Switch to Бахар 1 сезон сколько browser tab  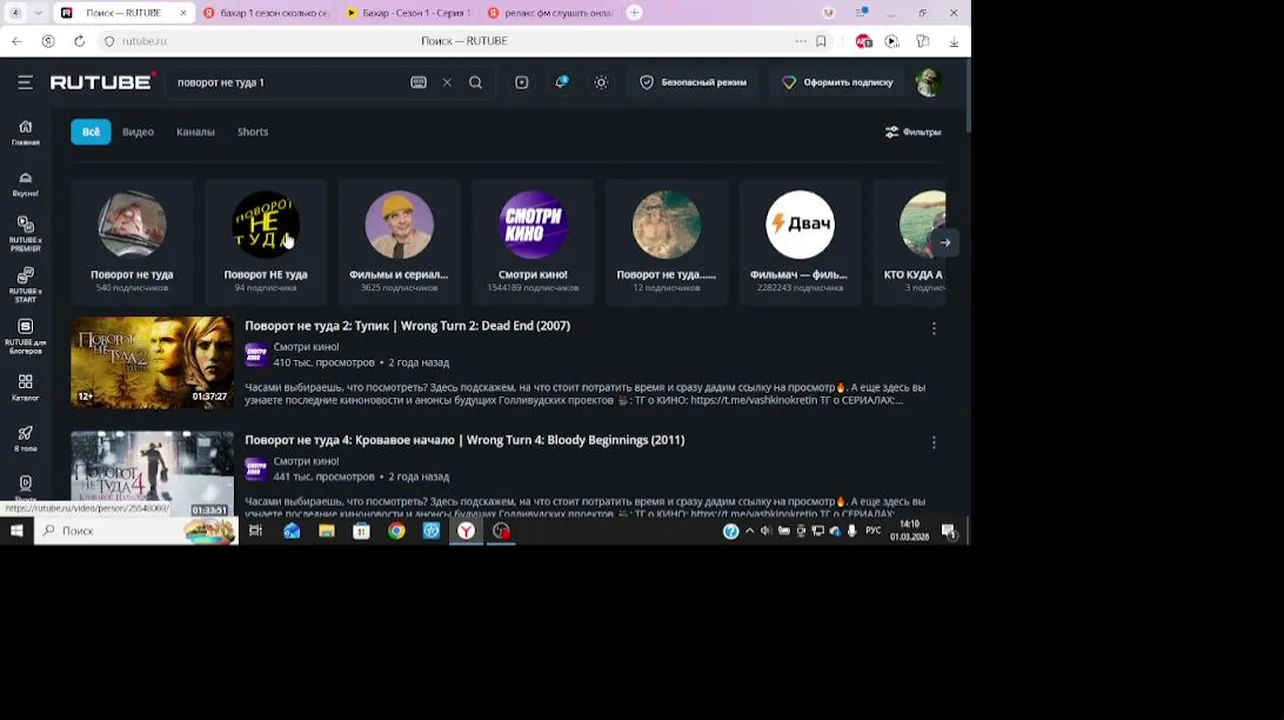(x=265, y=13)
